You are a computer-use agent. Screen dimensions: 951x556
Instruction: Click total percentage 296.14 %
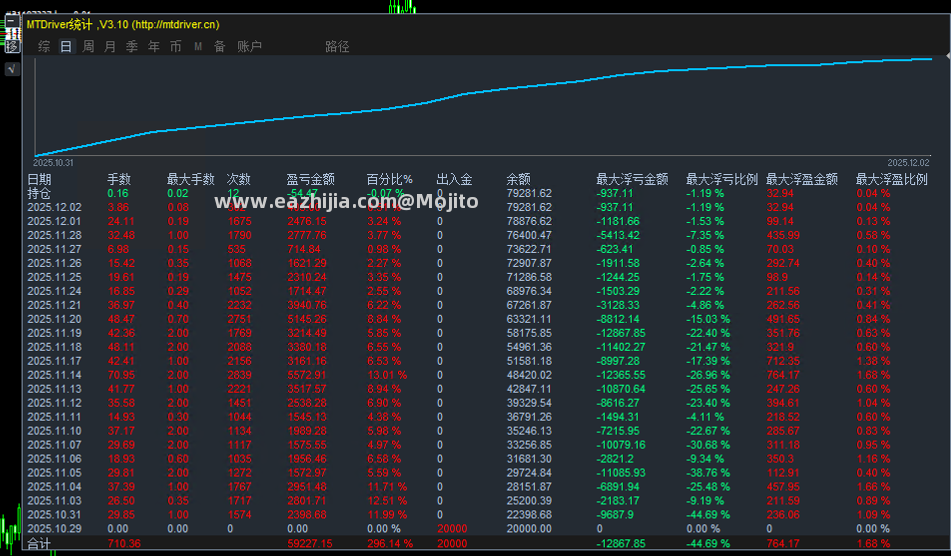click(x=389, y=543)
